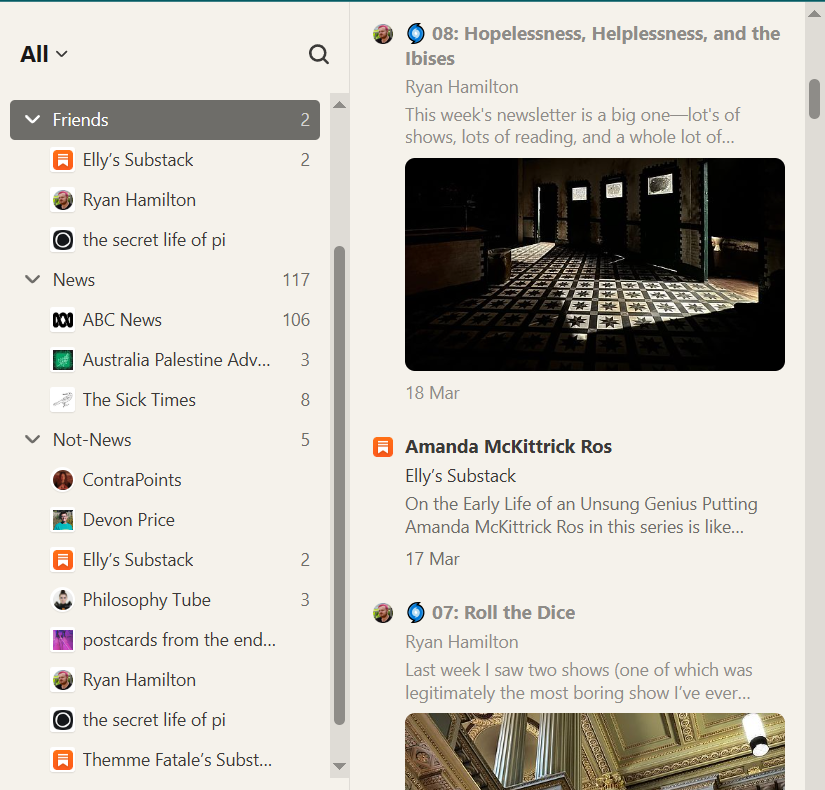The image size is (825, 790).
Task: Click Australia Palestine Advocacy feed icon
Action: [x=63, y=360]
